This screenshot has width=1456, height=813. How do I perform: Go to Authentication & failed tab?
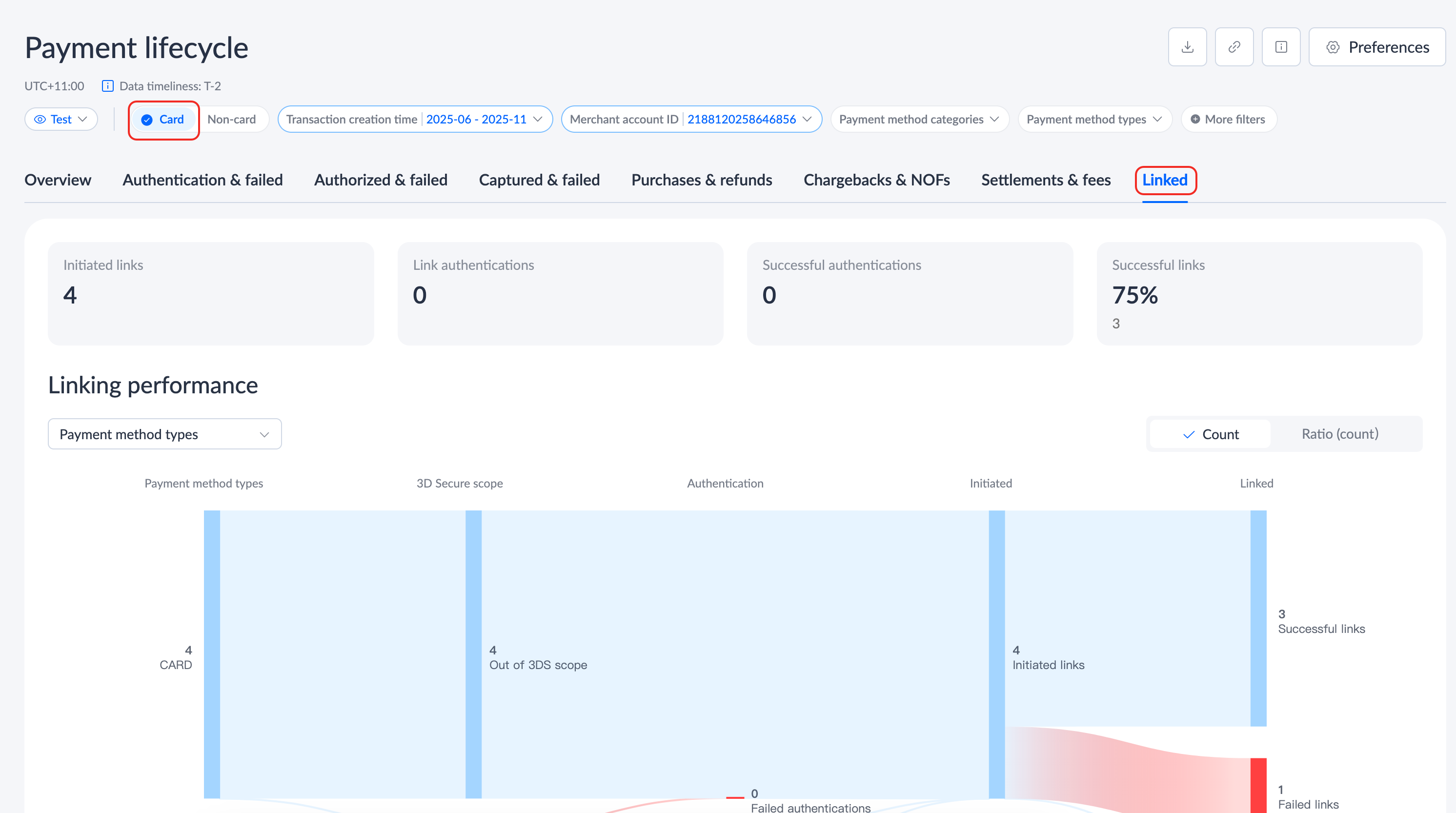202,180
